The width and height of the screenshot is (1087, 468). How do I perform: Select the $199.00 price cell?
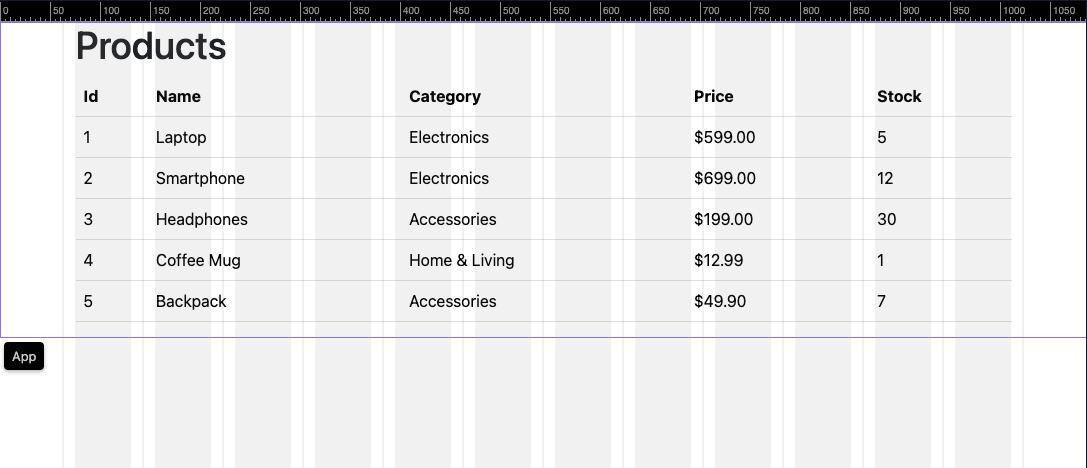724,220
